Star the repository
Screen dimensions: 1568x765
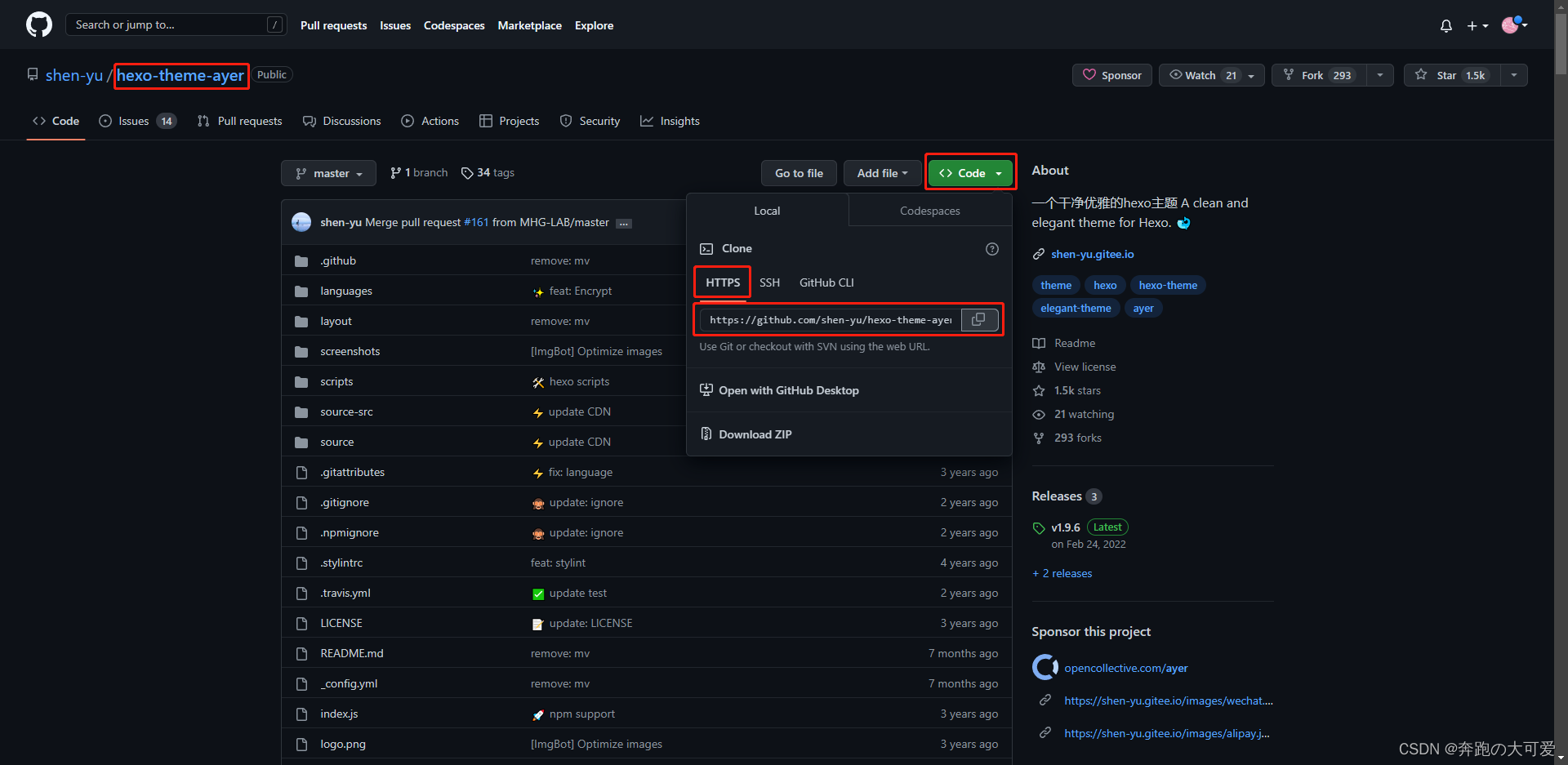(1452, 75)
